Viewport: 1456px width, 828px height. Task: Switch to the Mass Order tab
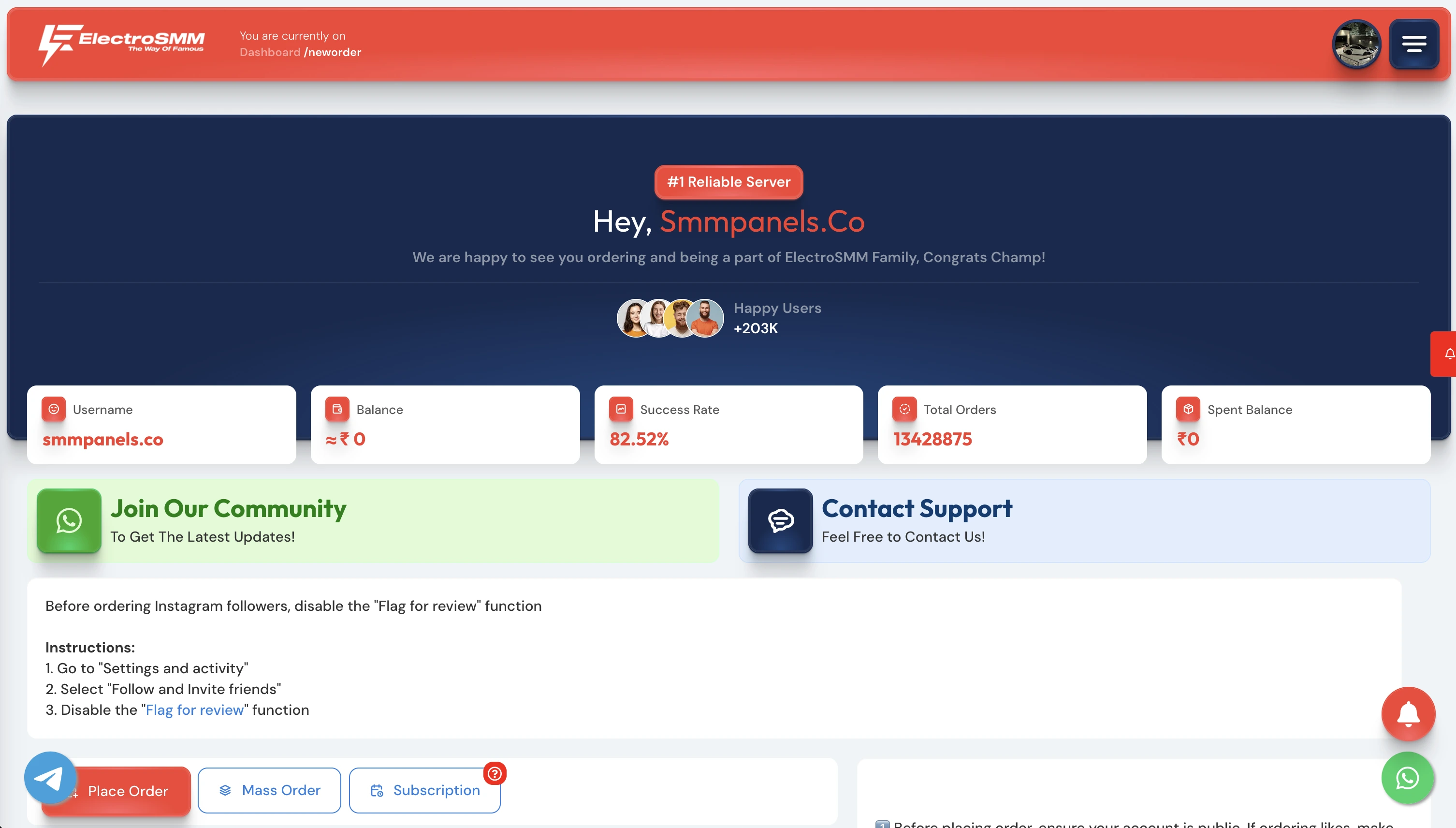269,790
